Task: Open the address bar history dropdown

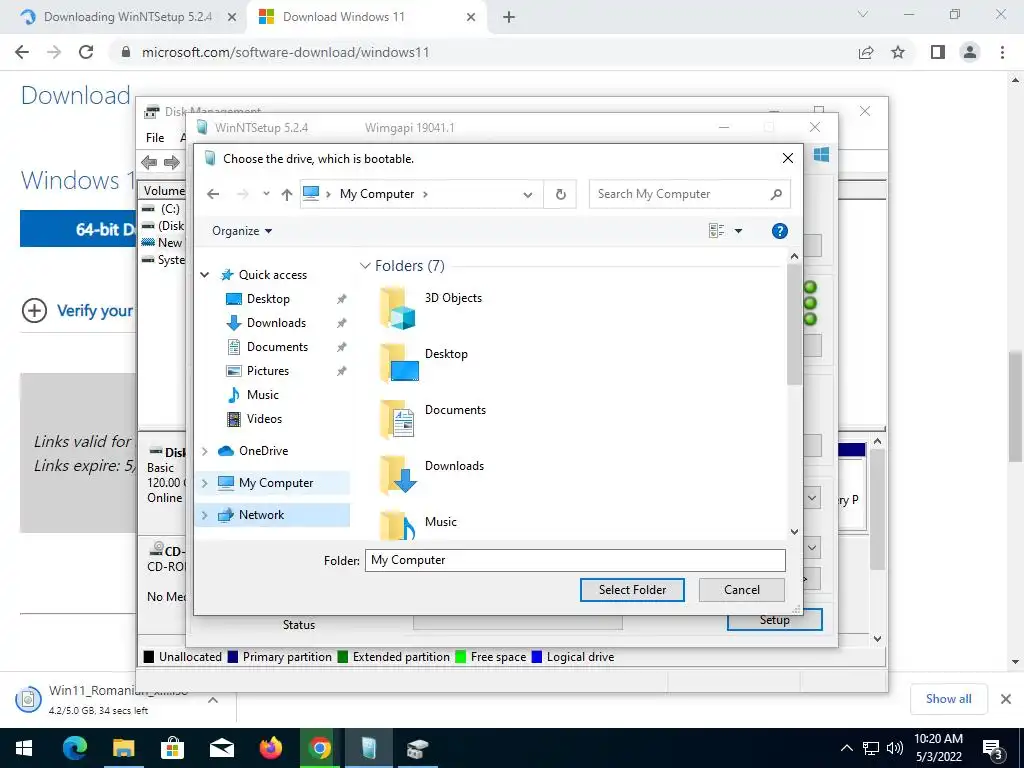Action: [528, 194]
